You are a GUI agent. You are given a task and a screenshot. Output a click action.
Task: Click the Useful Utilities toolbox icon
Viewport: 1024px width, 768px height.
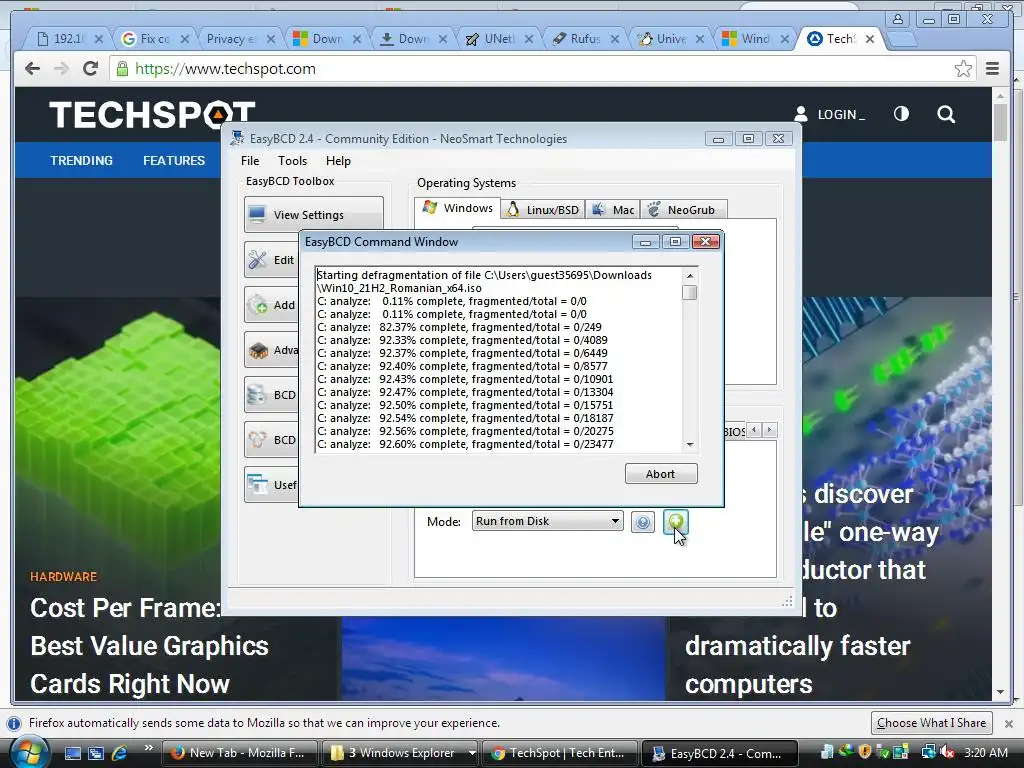(257, 485)
